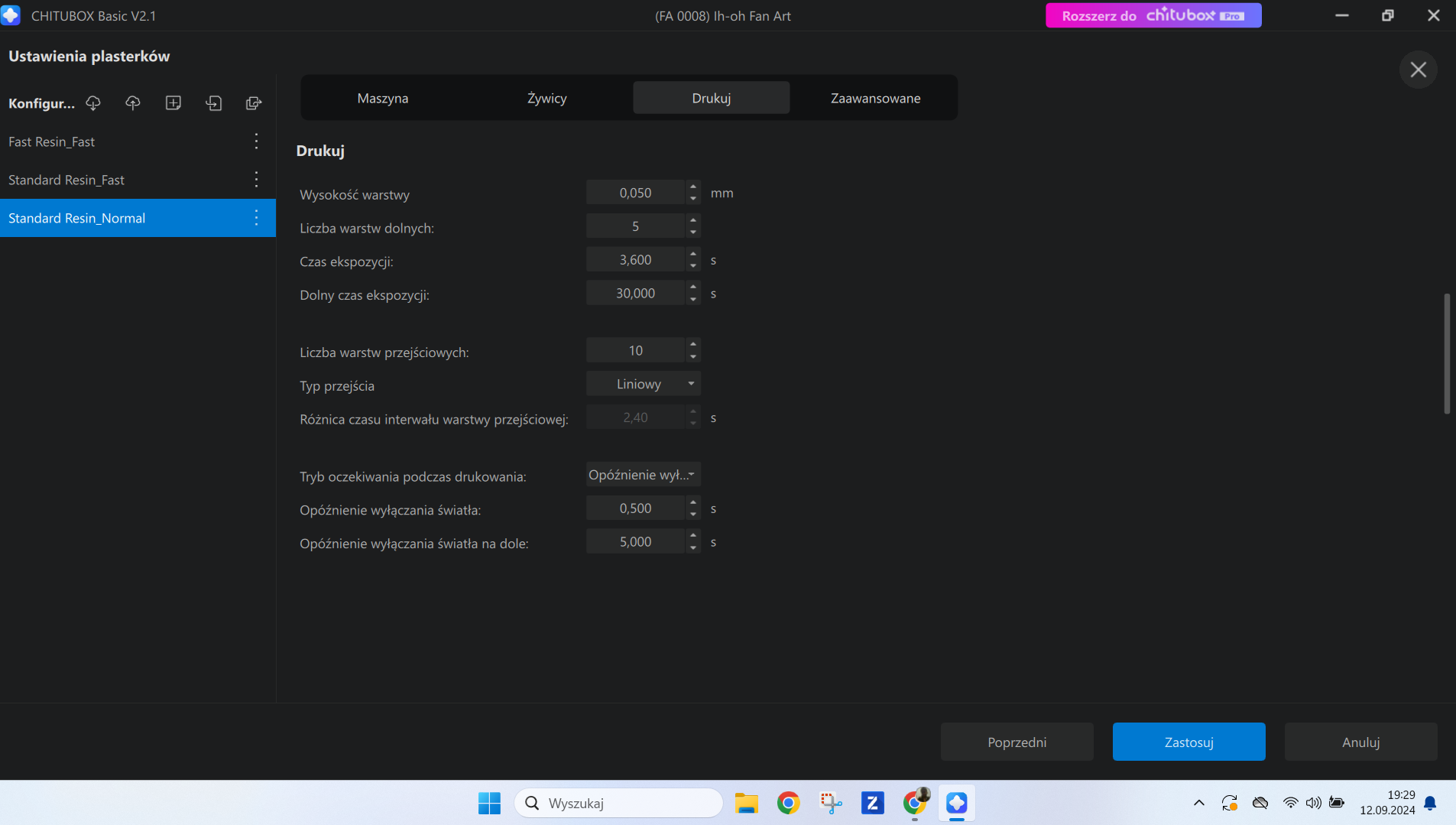
Task: Decrease Wysokość warstwy with down arrow
Action: tap(693, 199)
